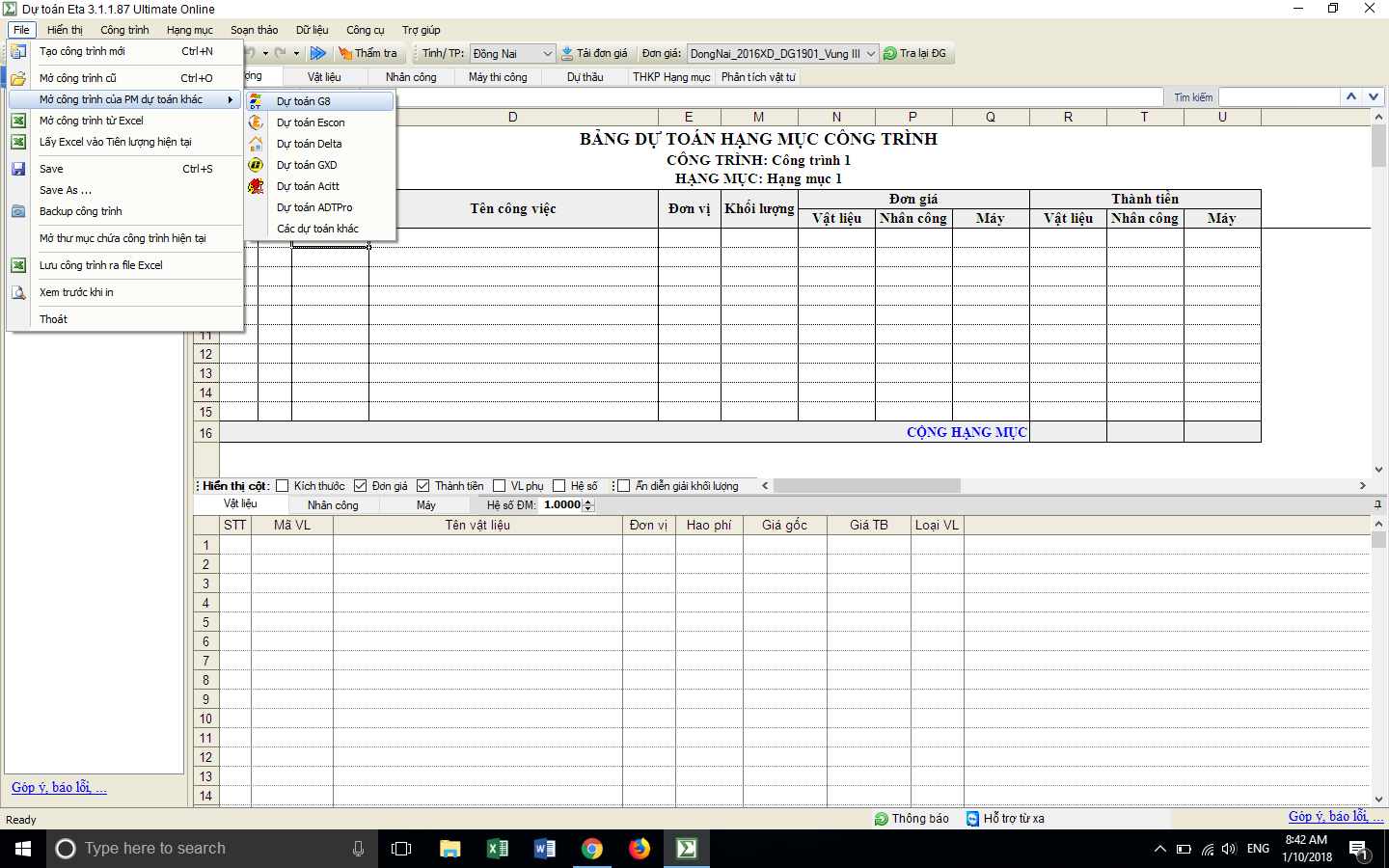The height and width of the screenshot is (868, 1389).
Task: Open the Tỉnh/TP Đồng Nai dropdown
Action: pyautogui.click(x=547, y=54)
